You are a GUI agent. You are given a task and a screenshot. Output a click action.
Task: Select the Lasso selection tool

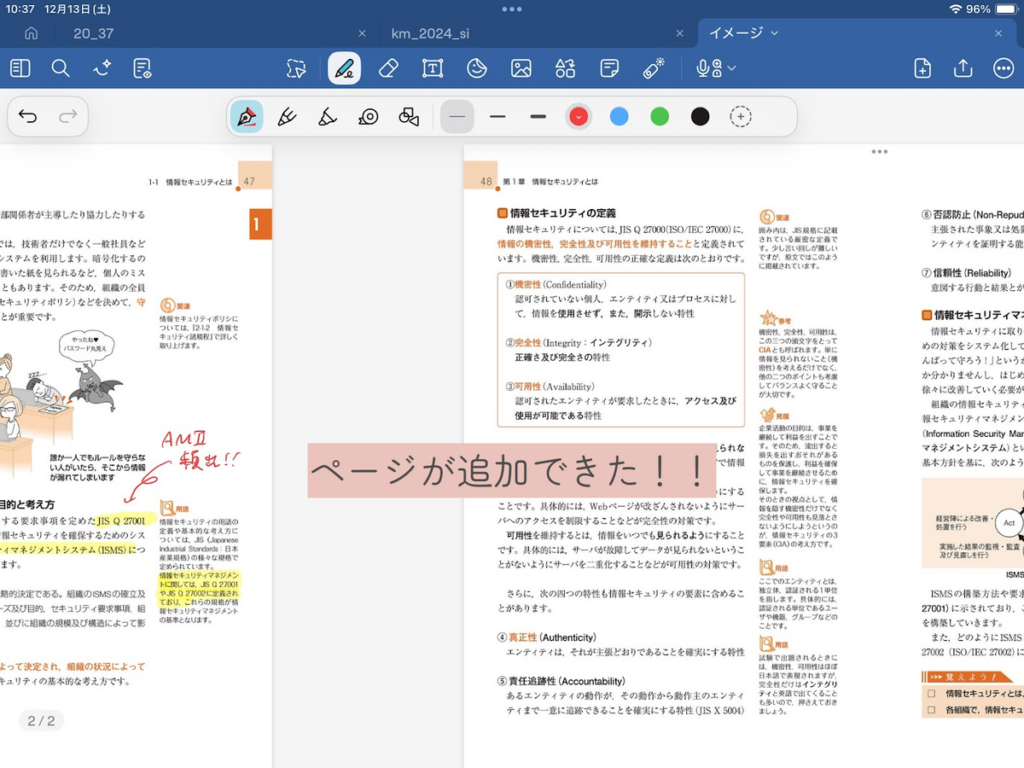(x=296, y=68)
